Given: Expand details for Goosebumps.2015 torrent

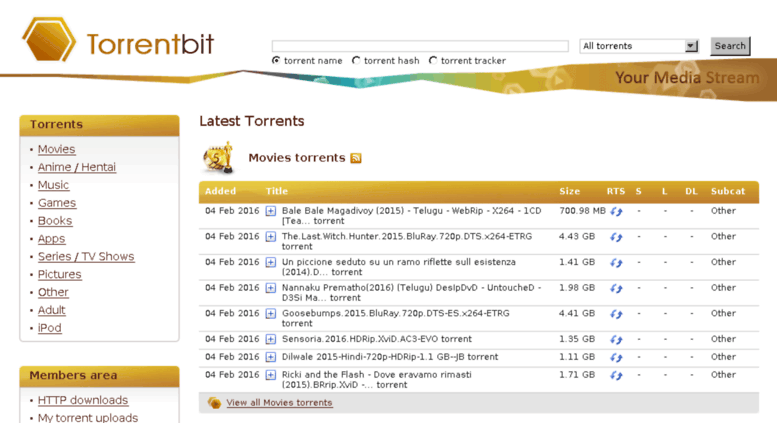Looking at the screenshot, I should click(271, 314).
